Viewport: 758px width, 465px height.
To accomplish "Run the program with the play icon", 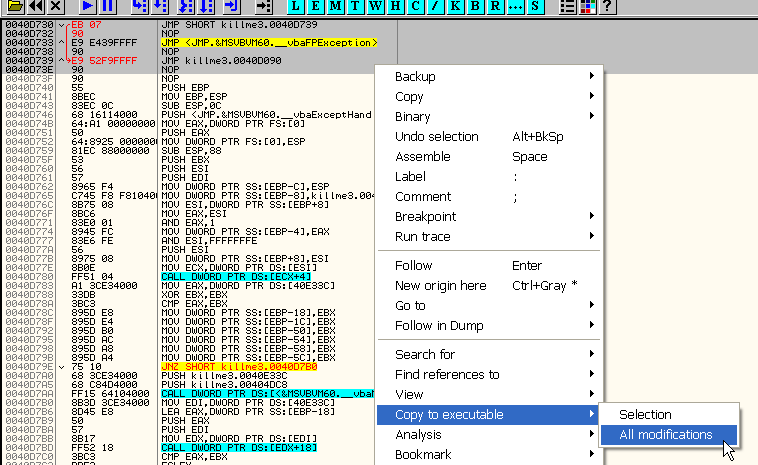I will coord(86,7).
